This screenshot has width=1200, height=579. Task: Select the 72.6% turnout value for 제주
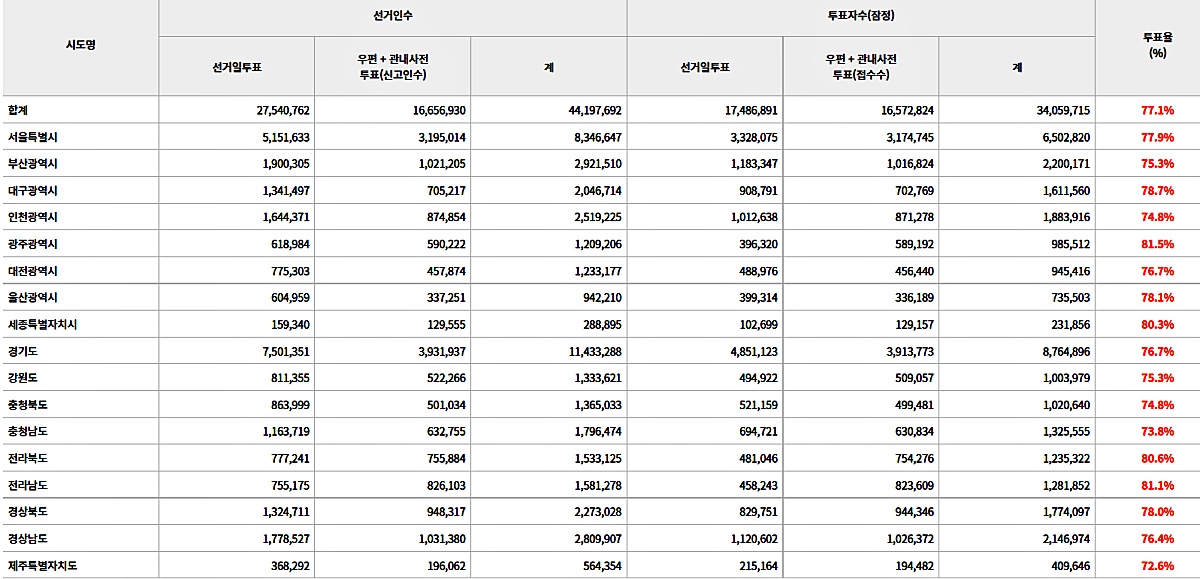[x=1157, y=566]
